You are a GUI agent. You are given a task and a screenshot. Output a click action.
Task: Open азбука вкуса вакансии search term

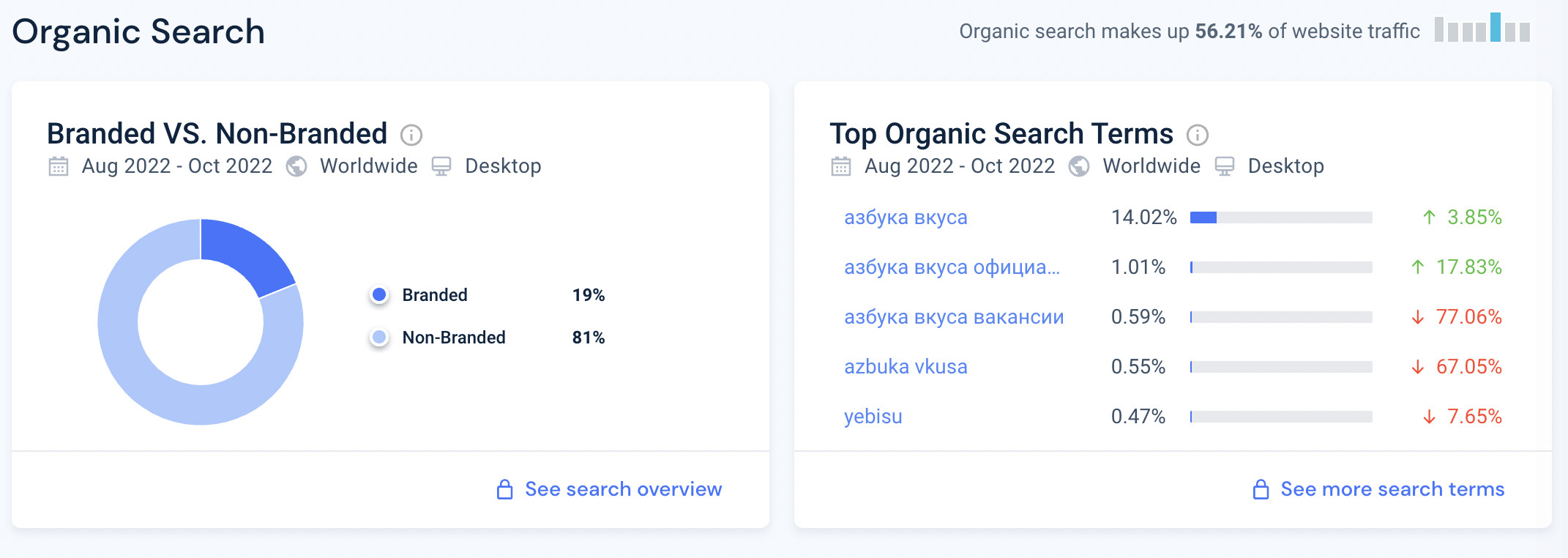coord(954,317)
